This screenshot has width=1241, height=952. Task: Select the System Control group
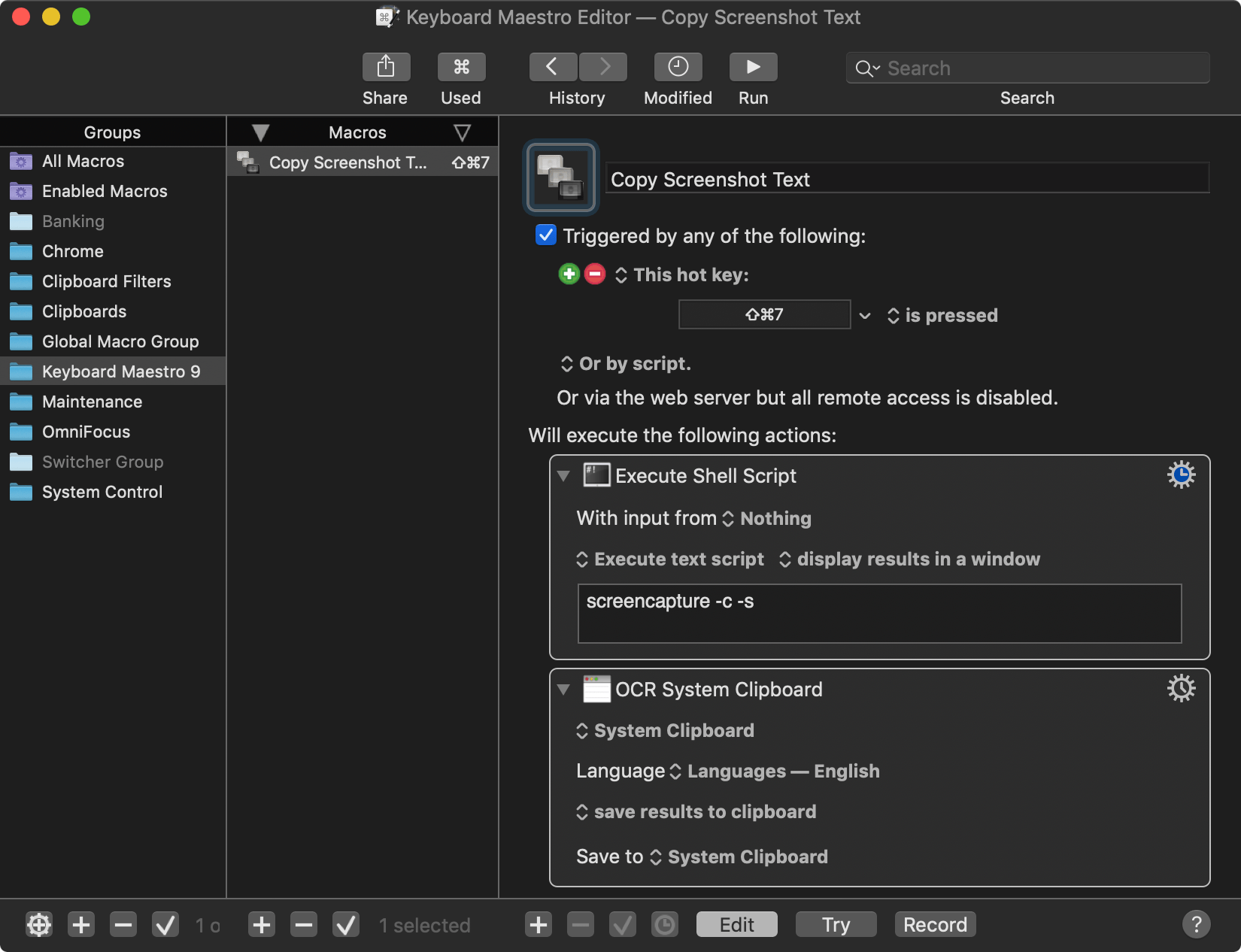pos(113,492)
